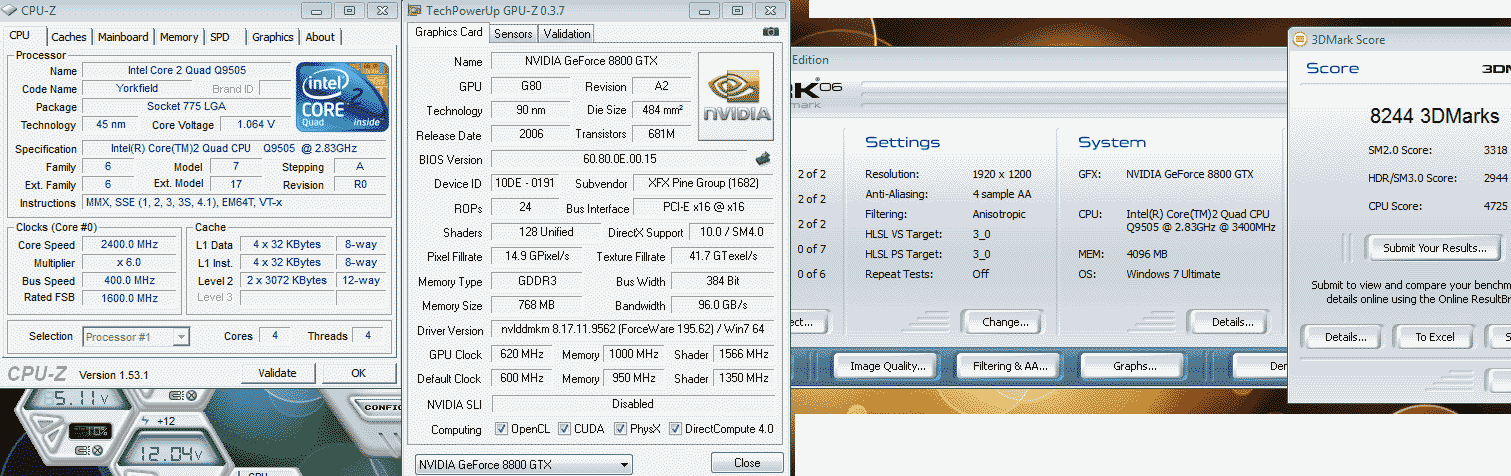Toggle the PhysX checkbox
The width and height of the screenshot is (1511, 476).
pos(620,429)
